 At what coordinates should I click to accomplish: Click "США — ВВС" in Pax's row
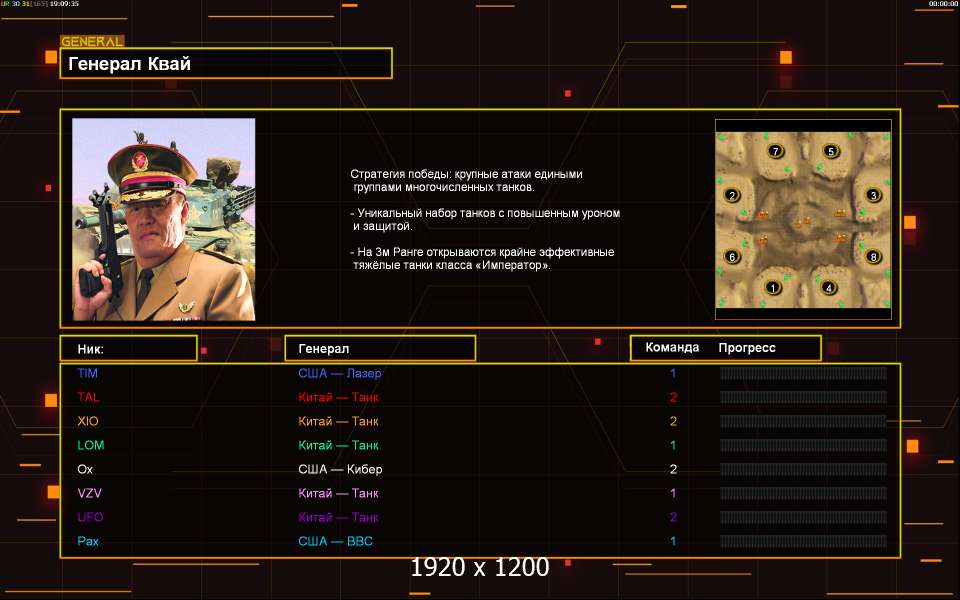[336, 541]
